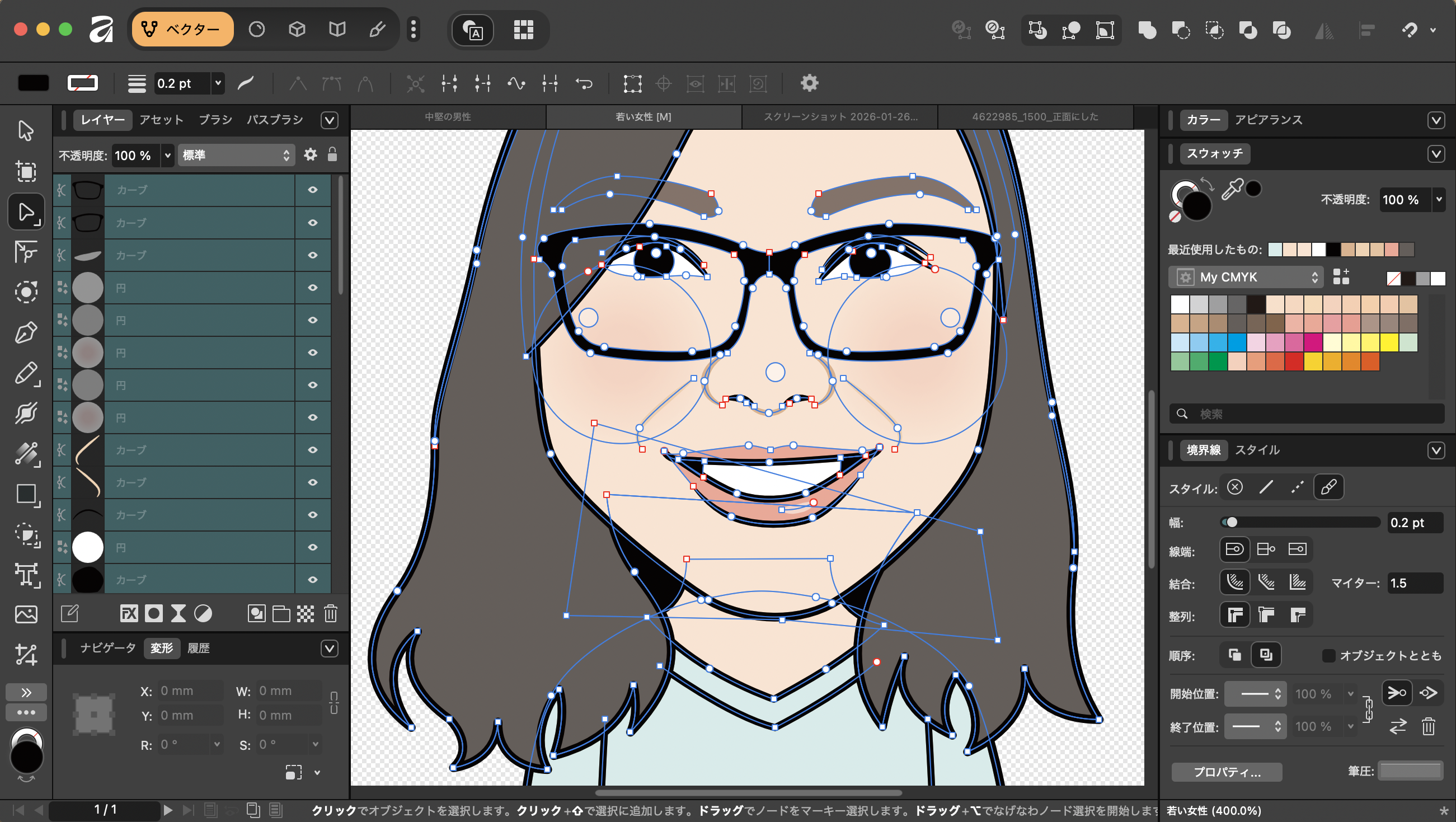Switch to the 中堅の男性 document tab
The width and height of the screenshot is (1456, 822).
pyautogui.click(x=448, y=117)
